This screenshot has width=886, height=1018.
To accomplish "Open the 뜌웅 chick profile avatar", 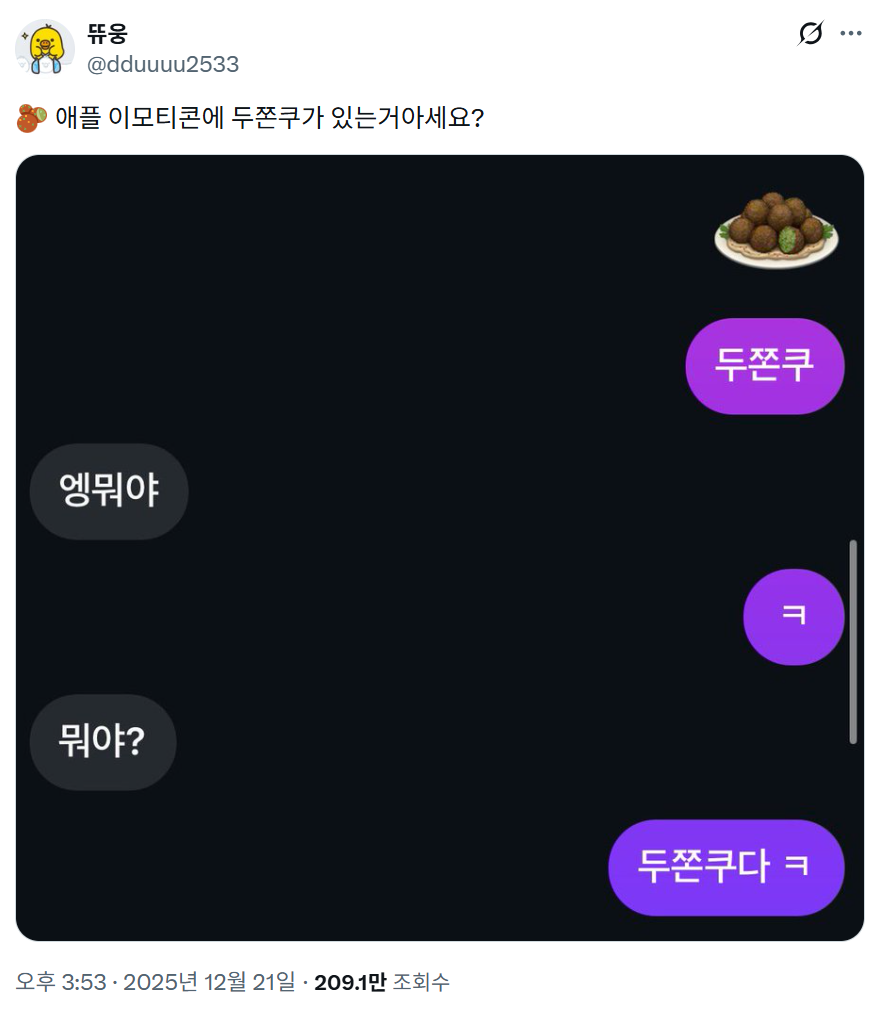I will 45,48.
